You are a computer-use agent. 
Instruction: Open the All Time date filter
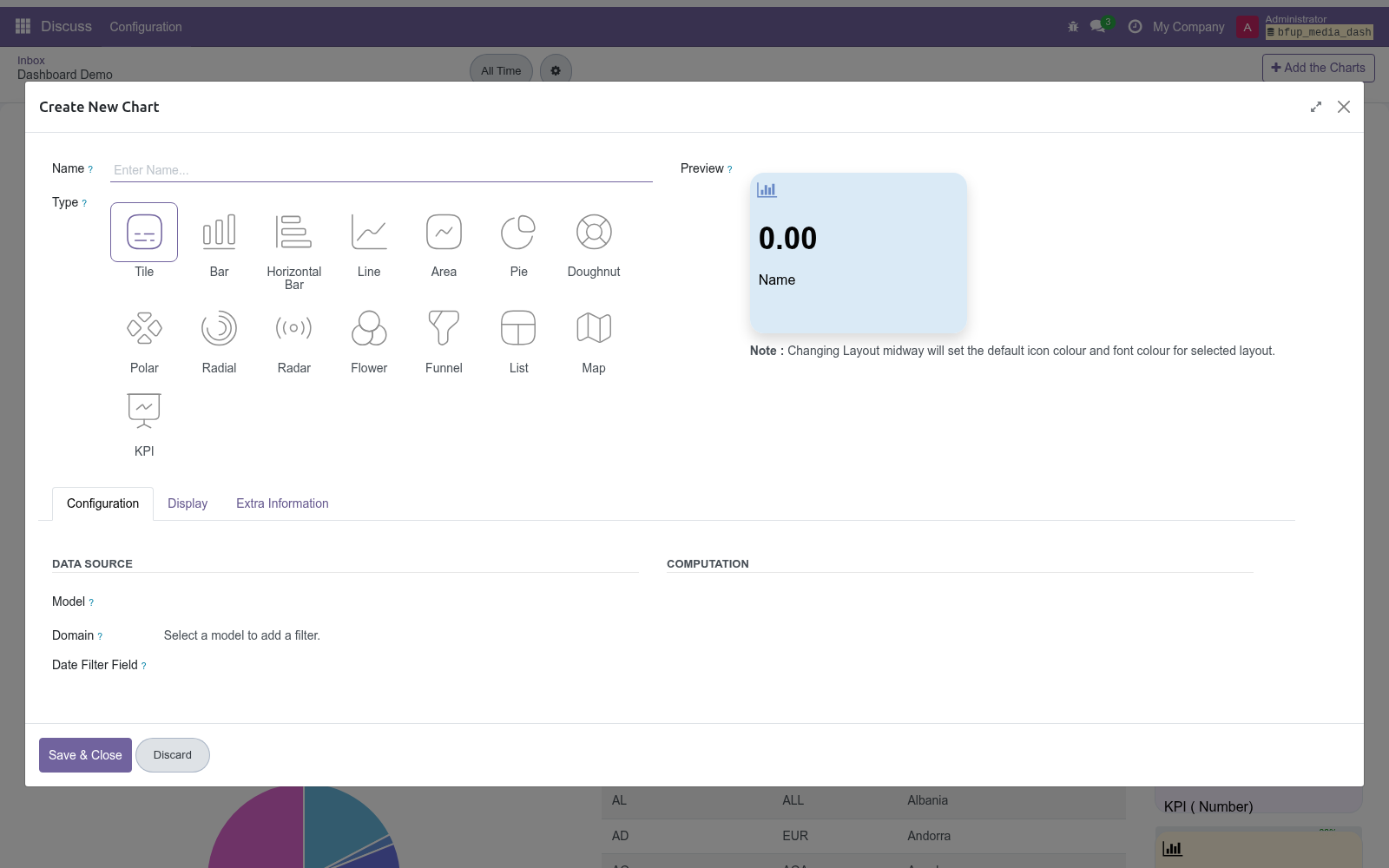coord(501,71)
